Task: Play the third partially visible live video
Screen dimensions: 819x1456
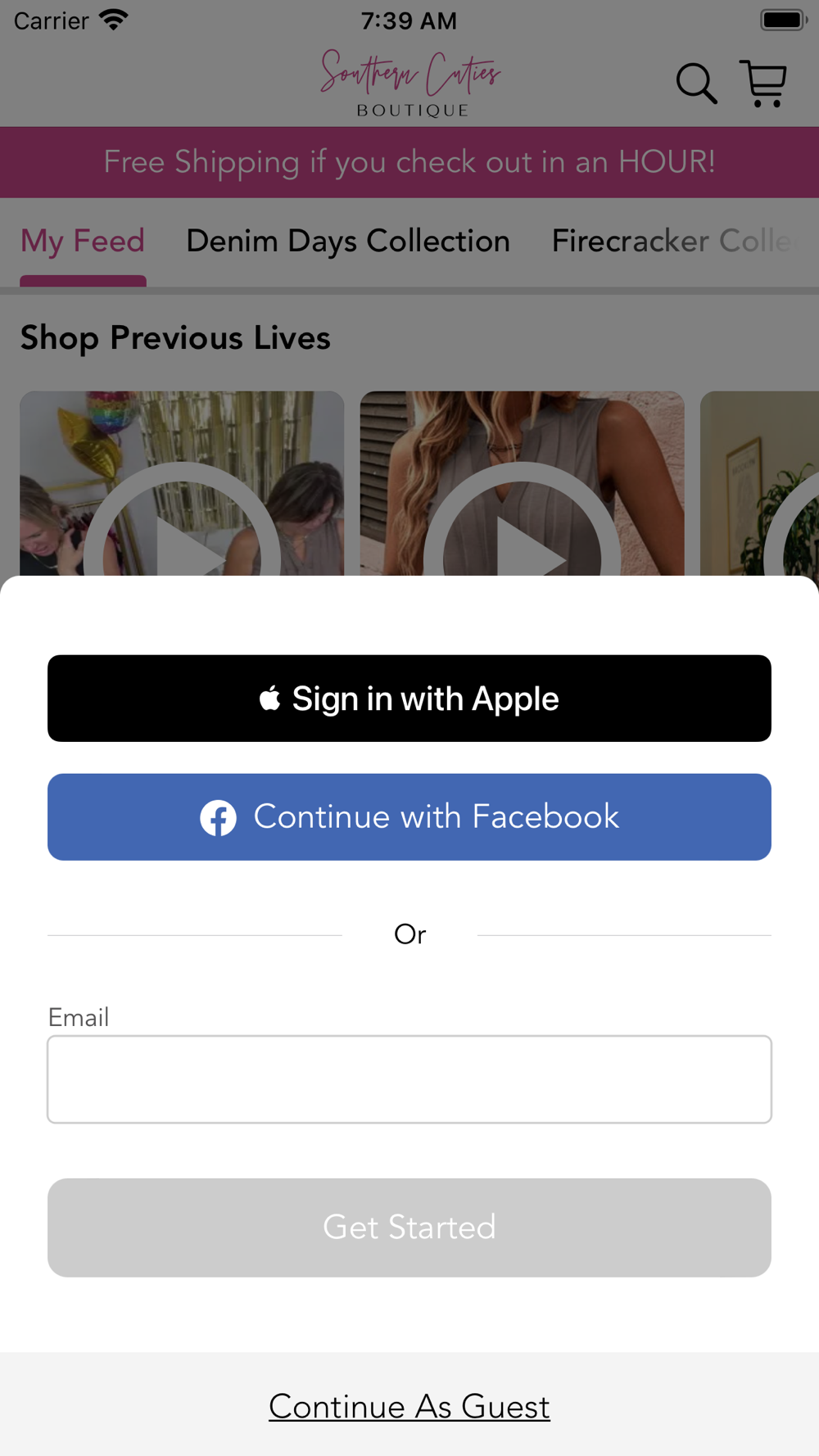Action: 759,483
